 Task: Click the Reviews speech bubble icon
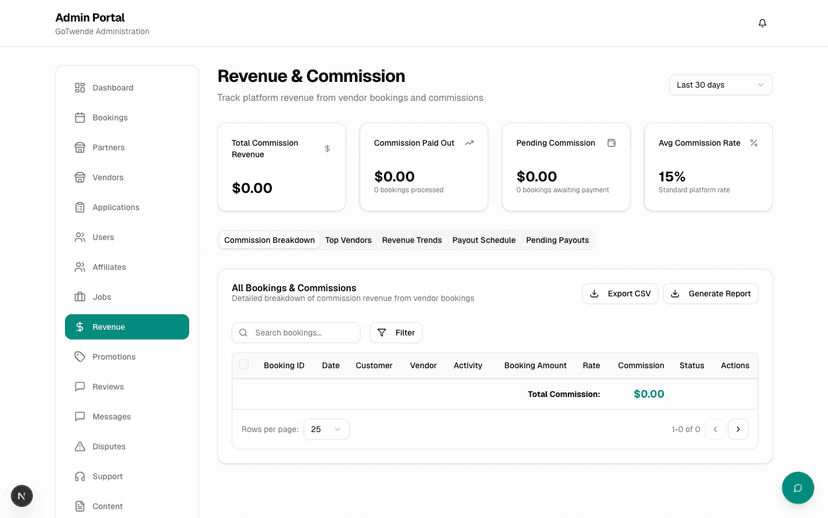(x=80, y=387)
